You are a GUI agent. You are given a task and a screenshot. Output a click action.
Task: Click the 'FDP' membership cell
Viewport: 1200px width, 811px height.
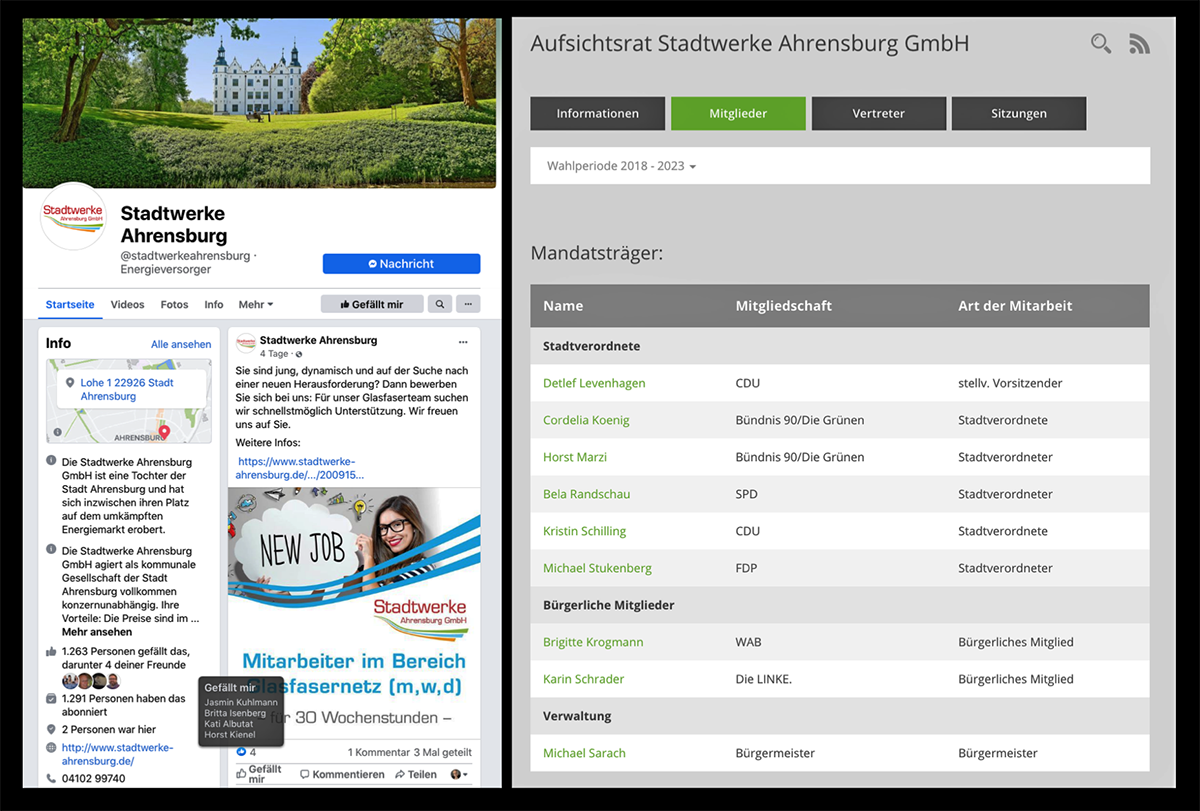click(746, 568)
